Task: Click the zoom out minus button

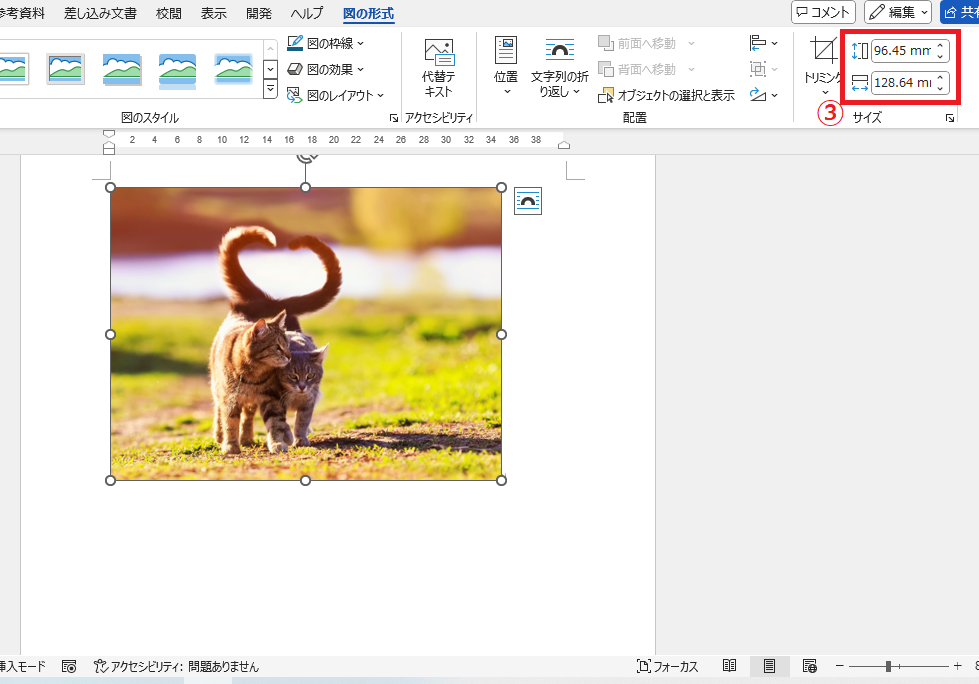Action: click(x=840, y=667)
